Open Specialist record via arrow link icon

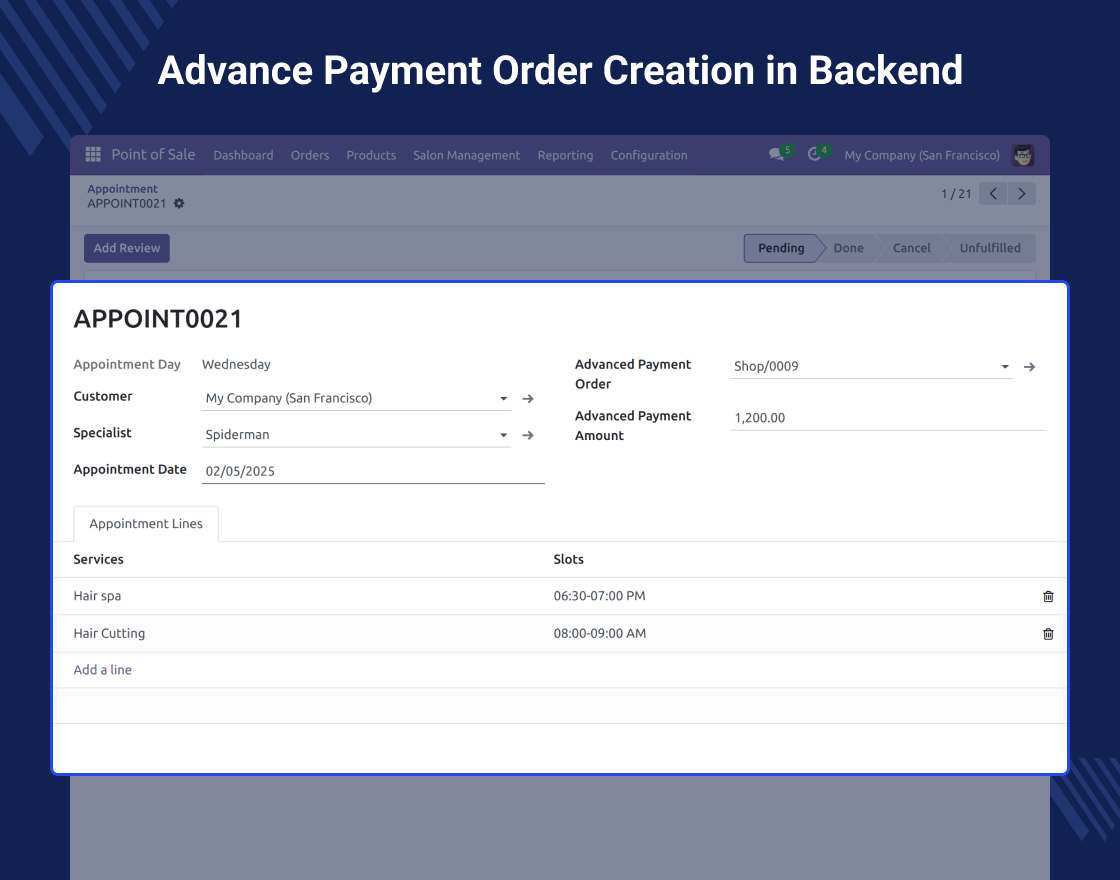click(x=528, y=435)
